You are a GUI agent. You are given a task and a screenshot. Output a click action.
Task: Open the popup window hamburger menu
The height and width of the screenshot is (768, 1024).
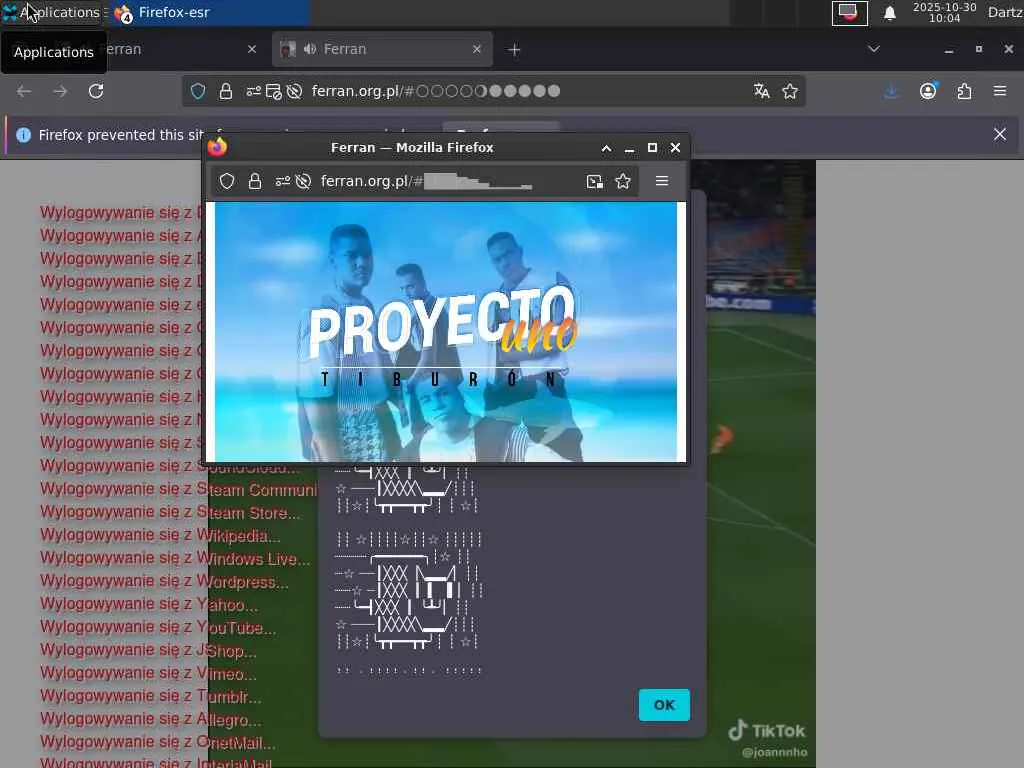[x=662, y=181]
